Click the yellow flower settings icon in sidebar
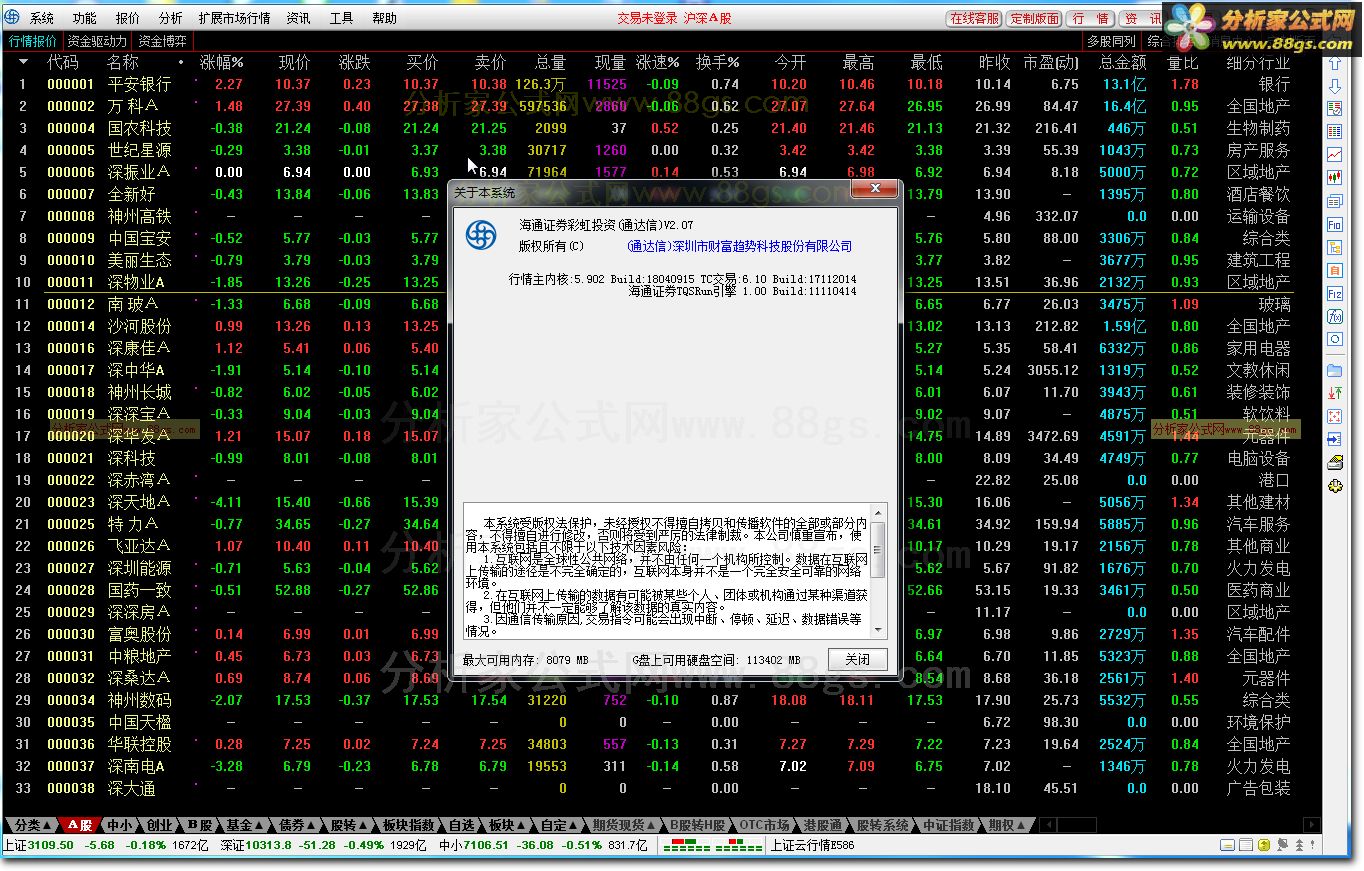This screenshot has height=871, width=1364. (x=1334, y=486)
